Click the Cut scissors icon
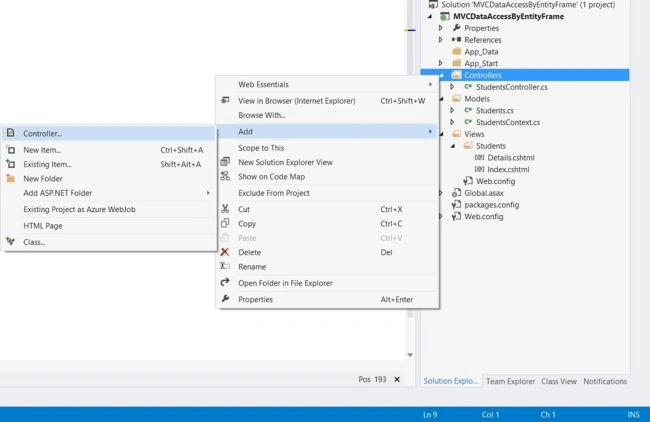Viewport: 650px width, 422px height. coord(225,209)
